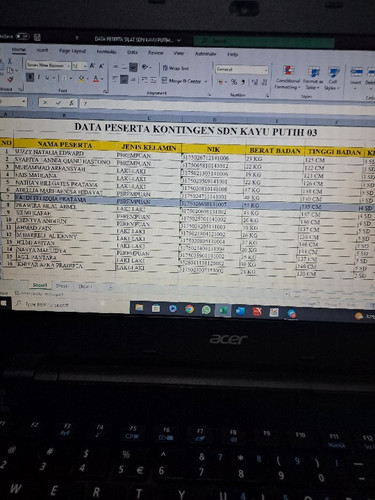This screenshot has width=375, height=500.
Task: Click the Insert cells button
Action: (x=356, y=77)
